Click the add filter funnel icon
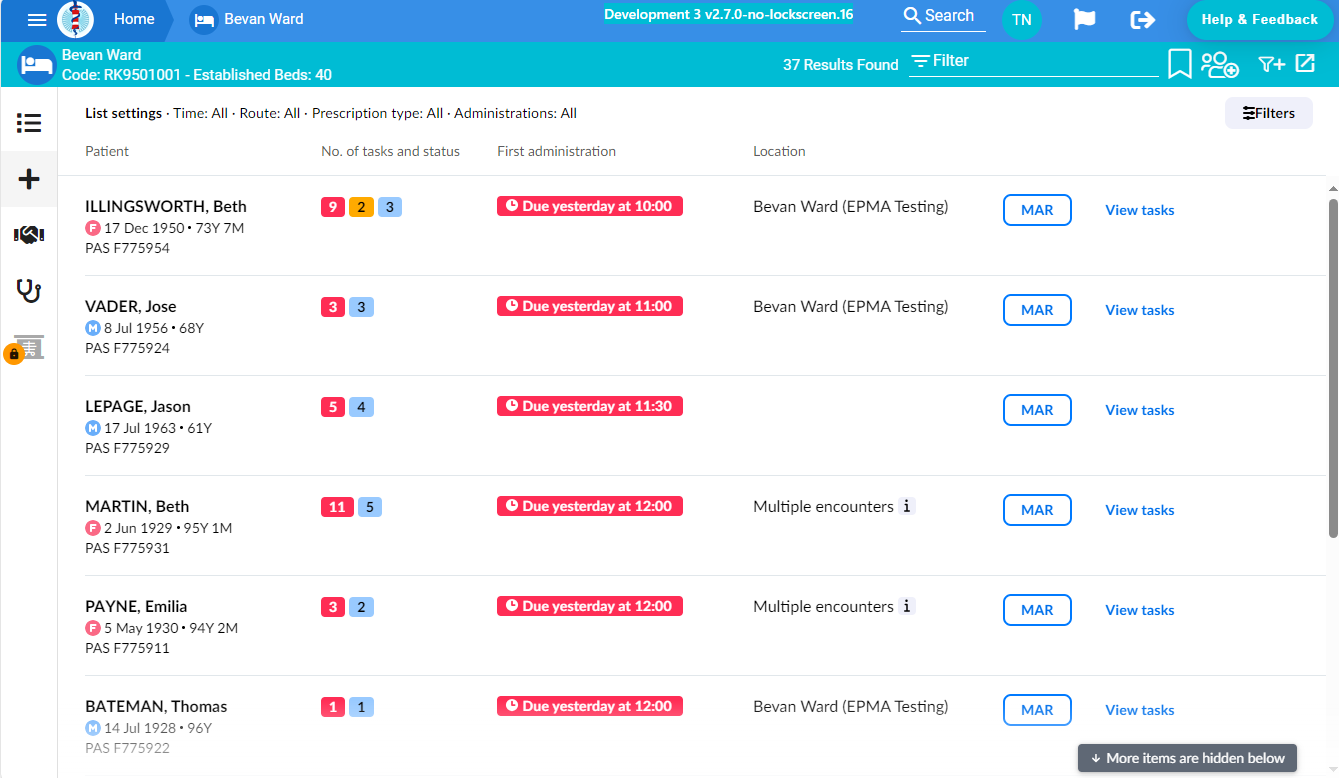This screenshot has width=1339, height=778. (1271, 64)
